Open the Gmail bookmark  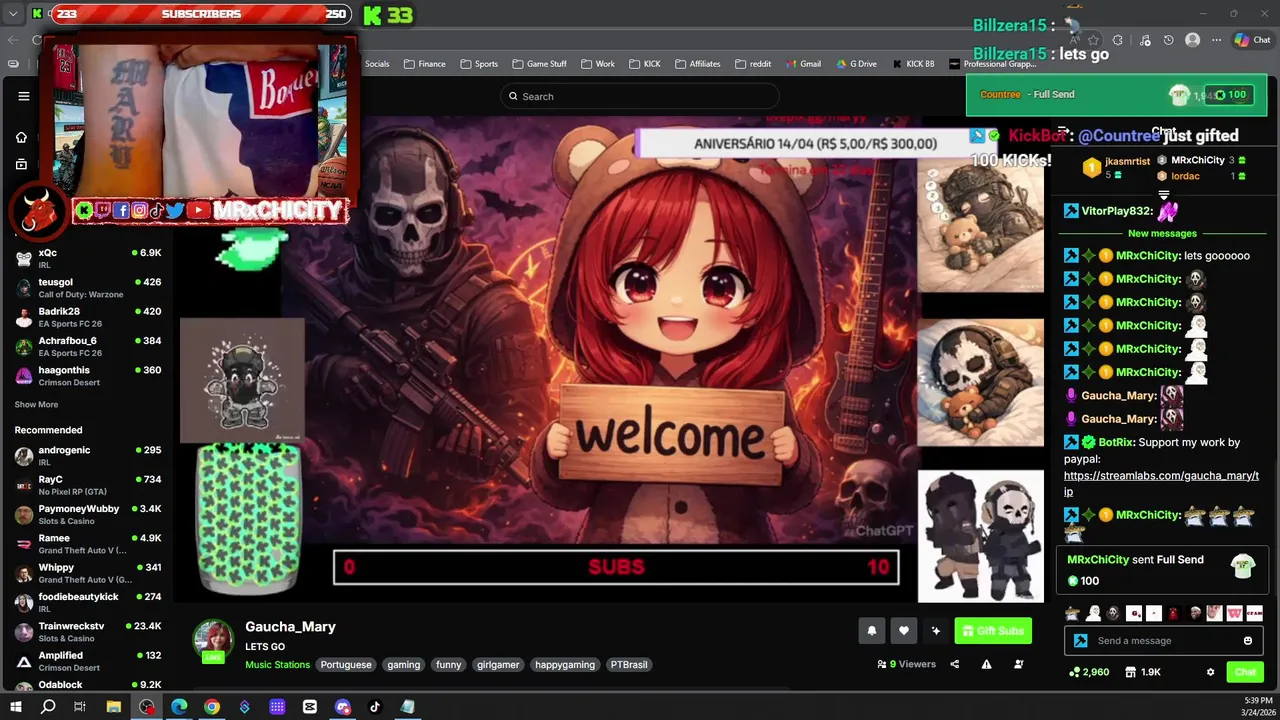pos(802,64)
